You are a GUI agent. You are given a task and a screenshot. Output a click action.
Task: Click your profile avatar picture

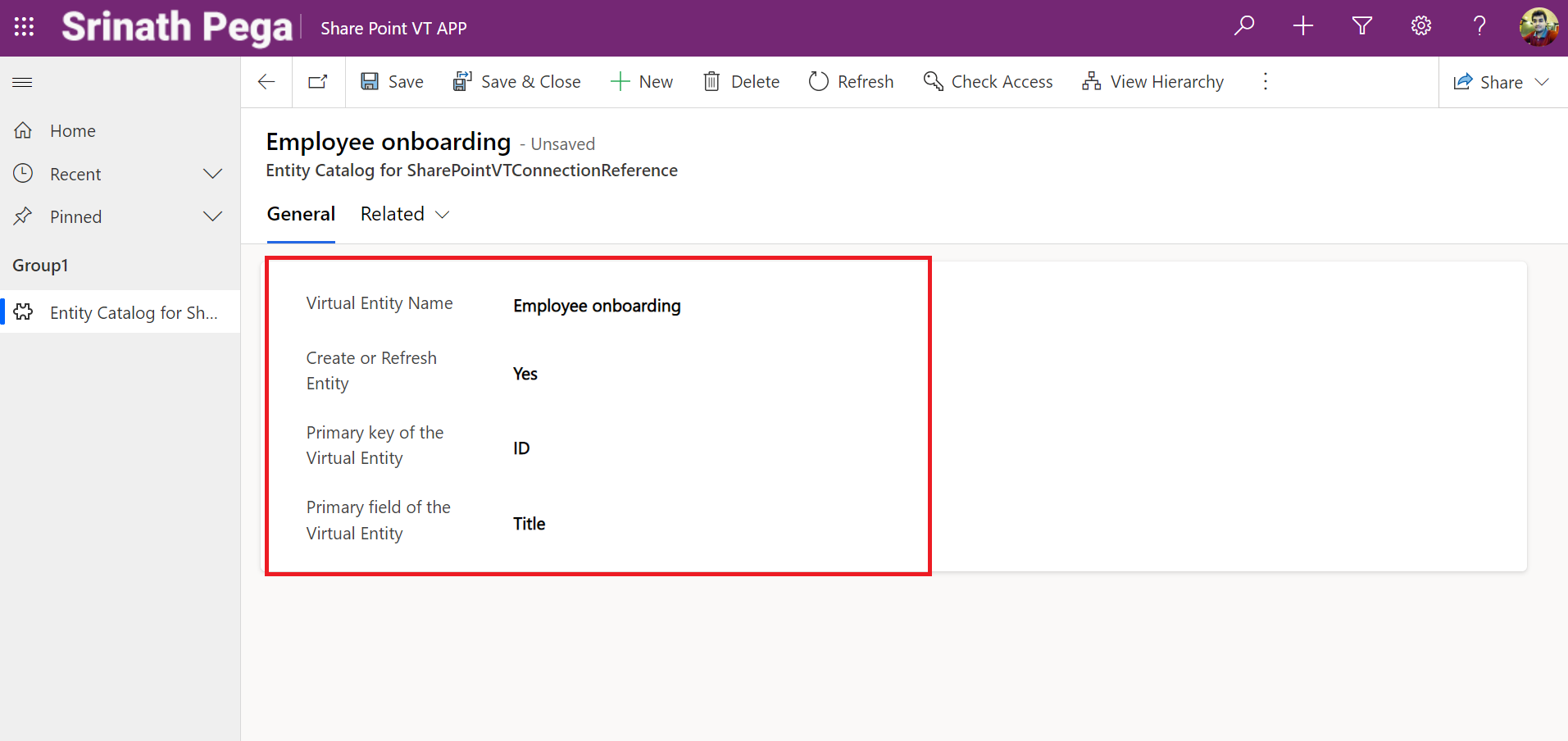tap(1539, 26)
